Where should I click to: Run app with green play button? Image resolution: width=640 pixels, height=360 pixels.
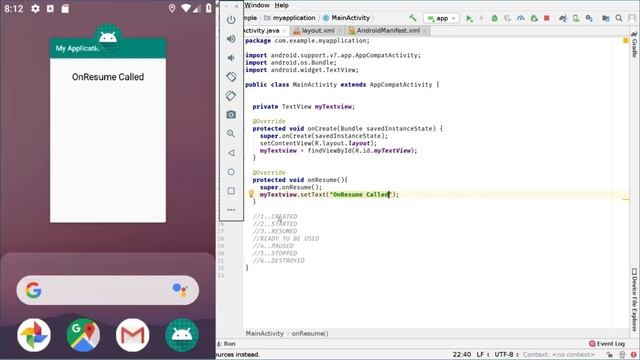click(x=469, y=18)
